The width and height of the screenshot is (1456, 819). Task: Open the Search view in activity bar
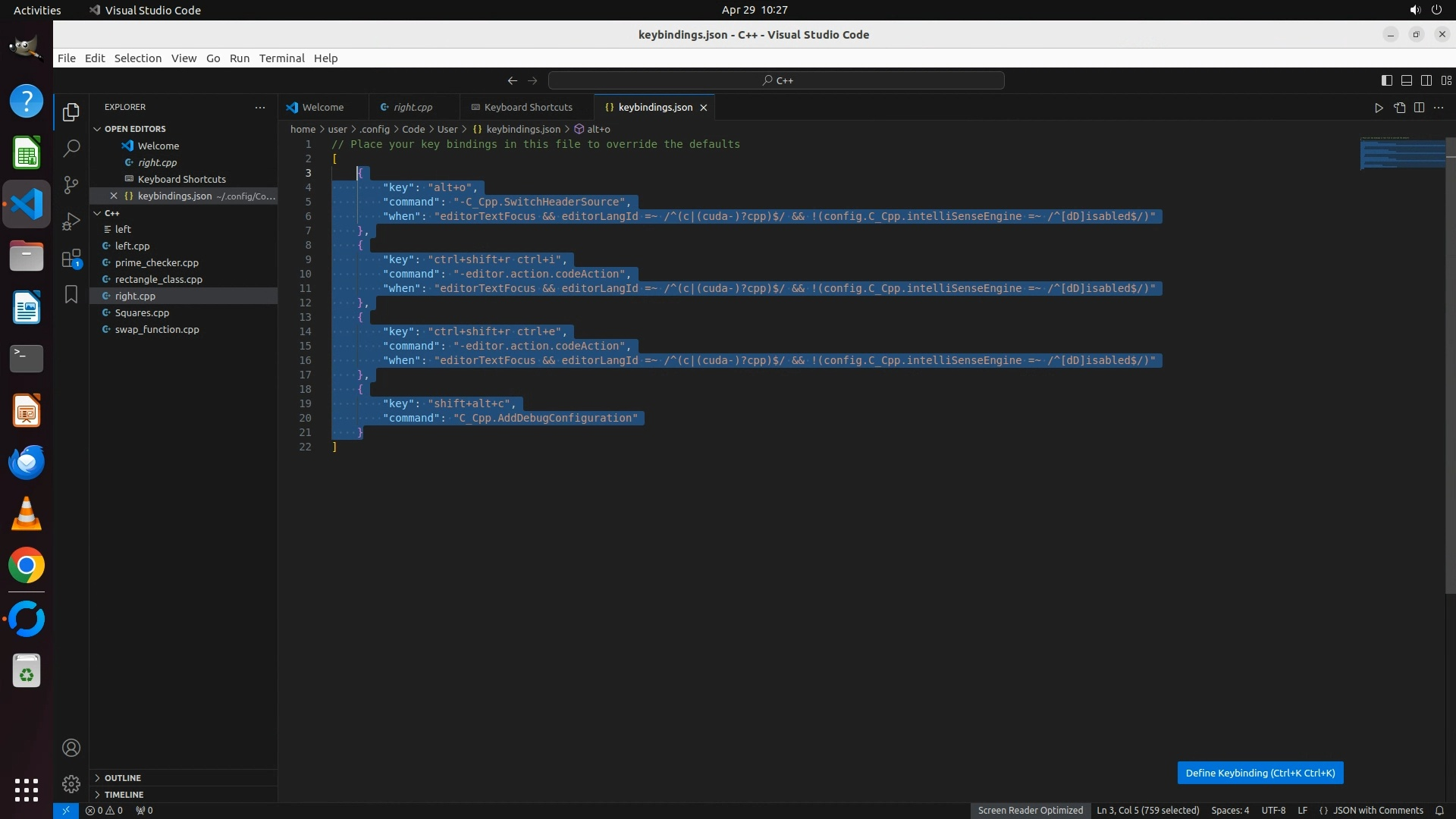71,149
